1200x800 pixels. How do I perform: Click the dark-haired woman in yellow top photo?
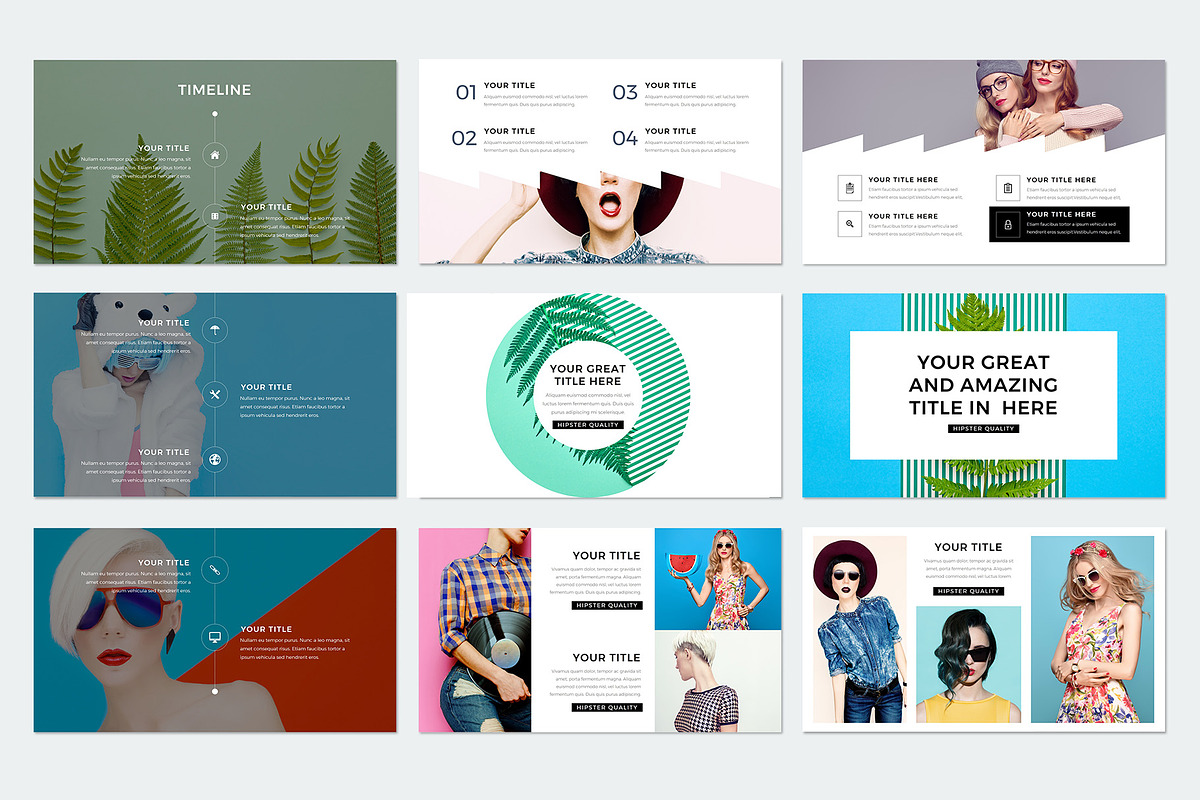pos(968,664)
